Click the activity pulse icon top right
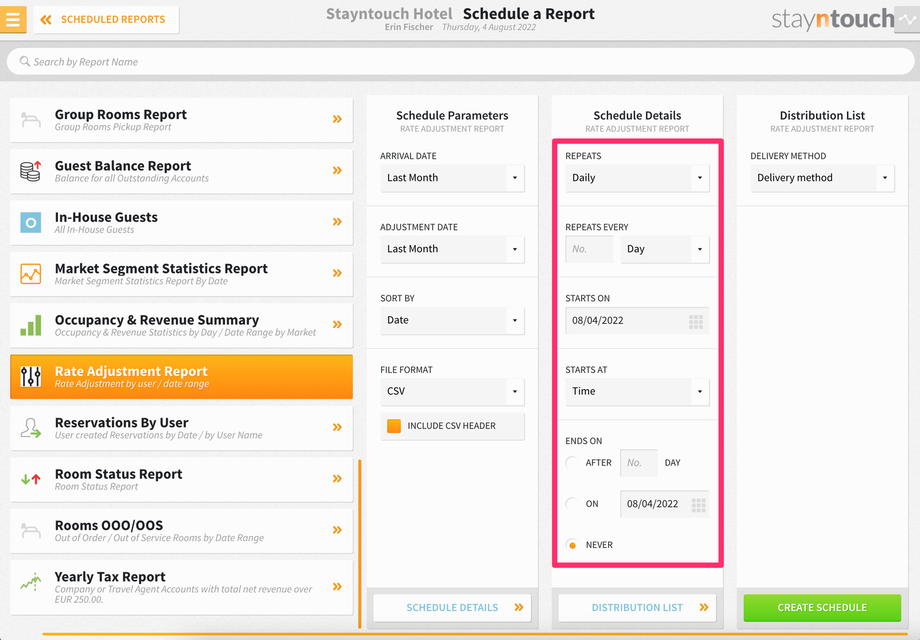 tap(907, 19)
